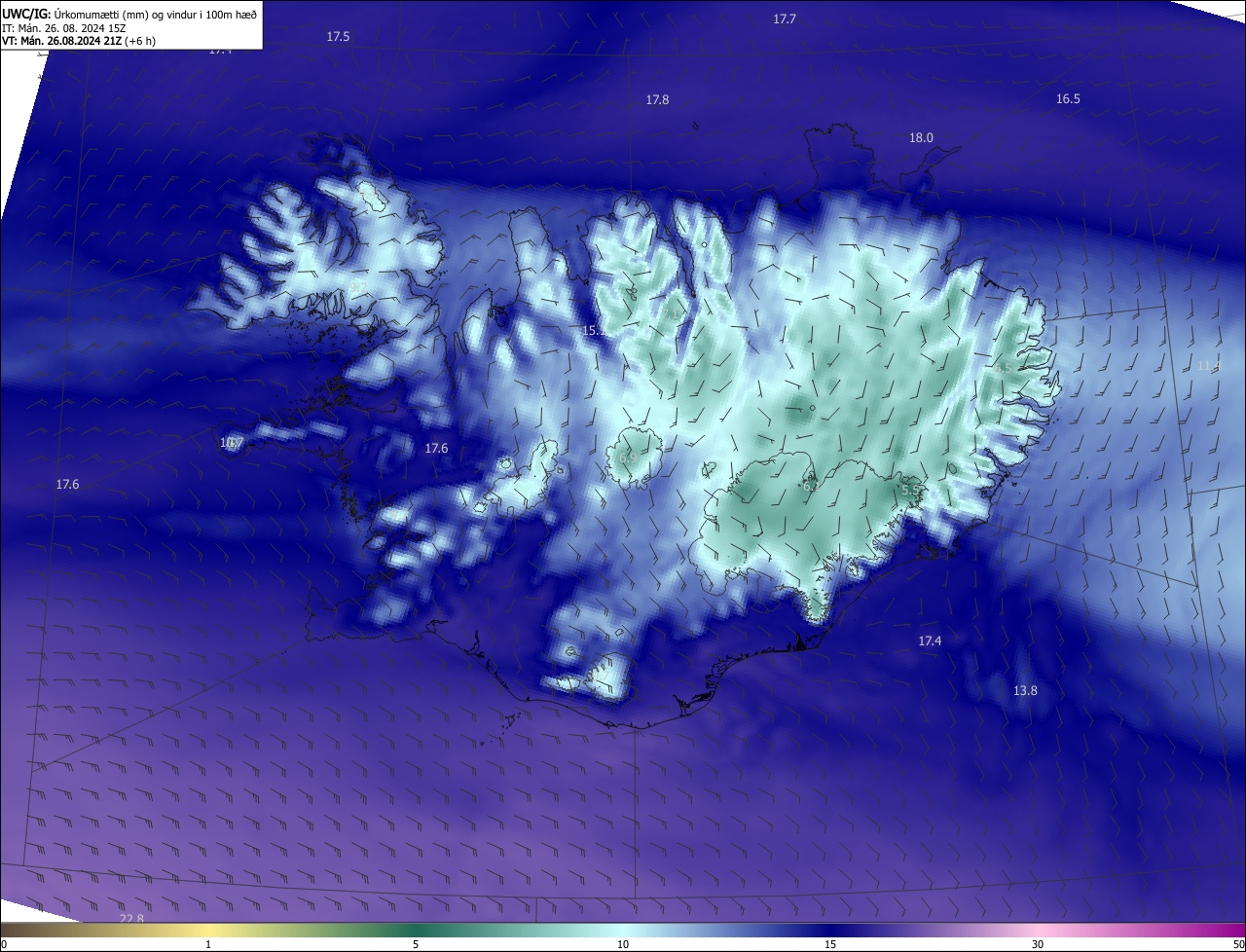
Task: Click the tick label 0 under the colour scale
Action: click(x=4, y=944)
